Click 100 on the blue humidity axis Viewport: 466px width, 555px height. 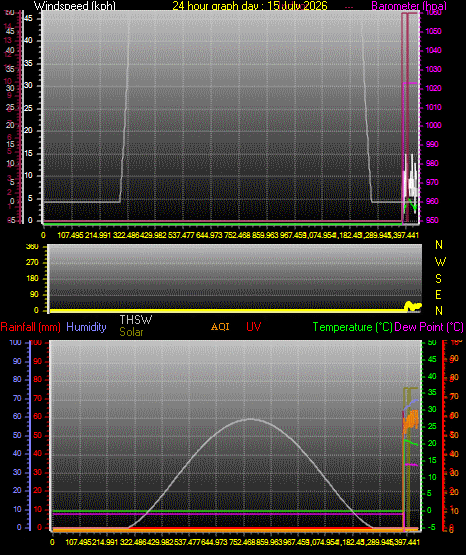tap(16, 342)
